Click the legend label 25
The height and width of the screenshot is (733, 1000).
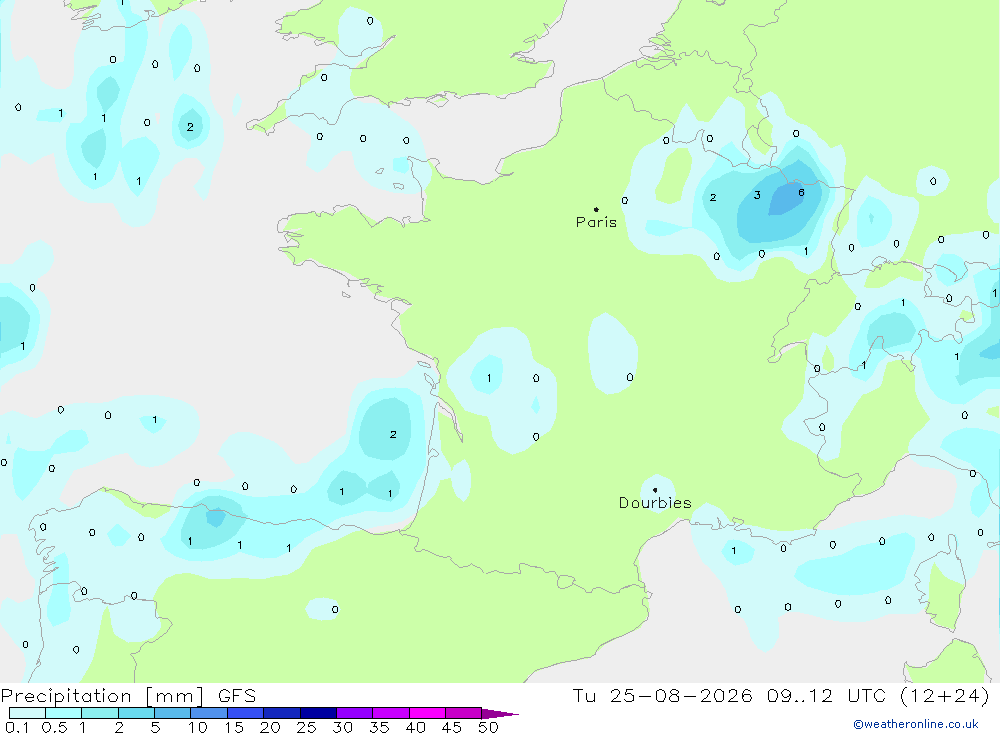click(x=307, y=727)
